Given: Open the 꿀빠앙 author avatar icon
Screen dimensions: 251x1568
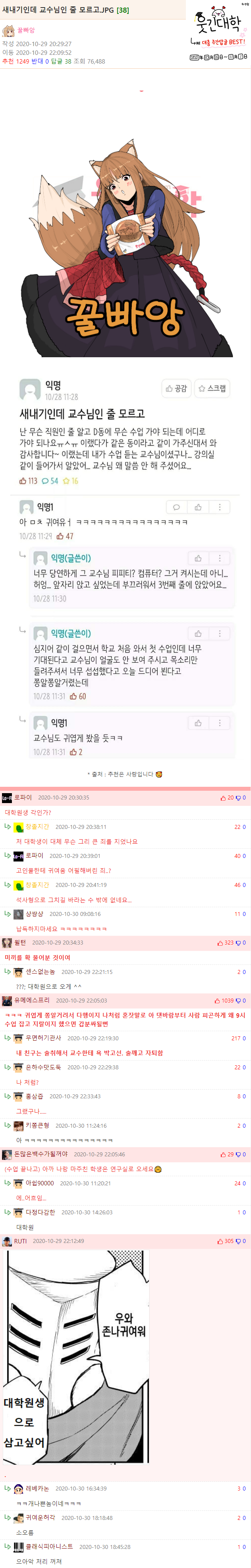Looking at the screenshot, I should coord(8,31).
